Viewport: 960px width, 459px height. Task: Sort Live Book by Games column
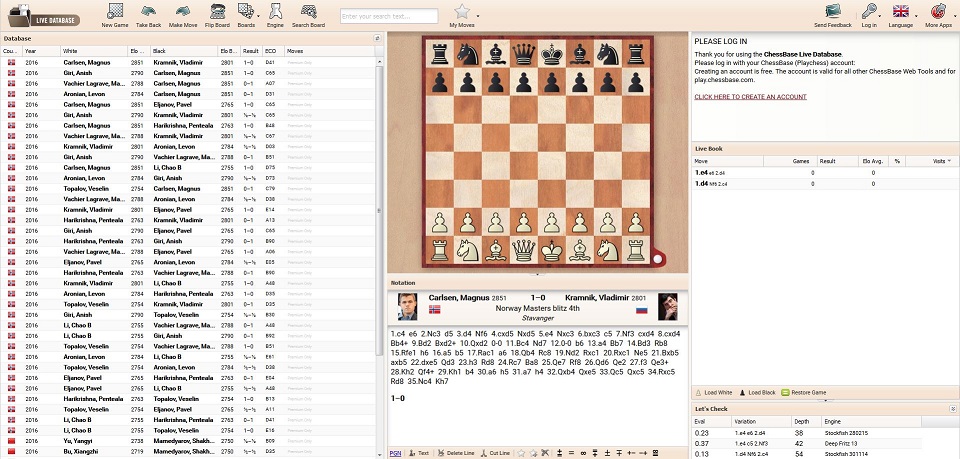pos(790,161)
